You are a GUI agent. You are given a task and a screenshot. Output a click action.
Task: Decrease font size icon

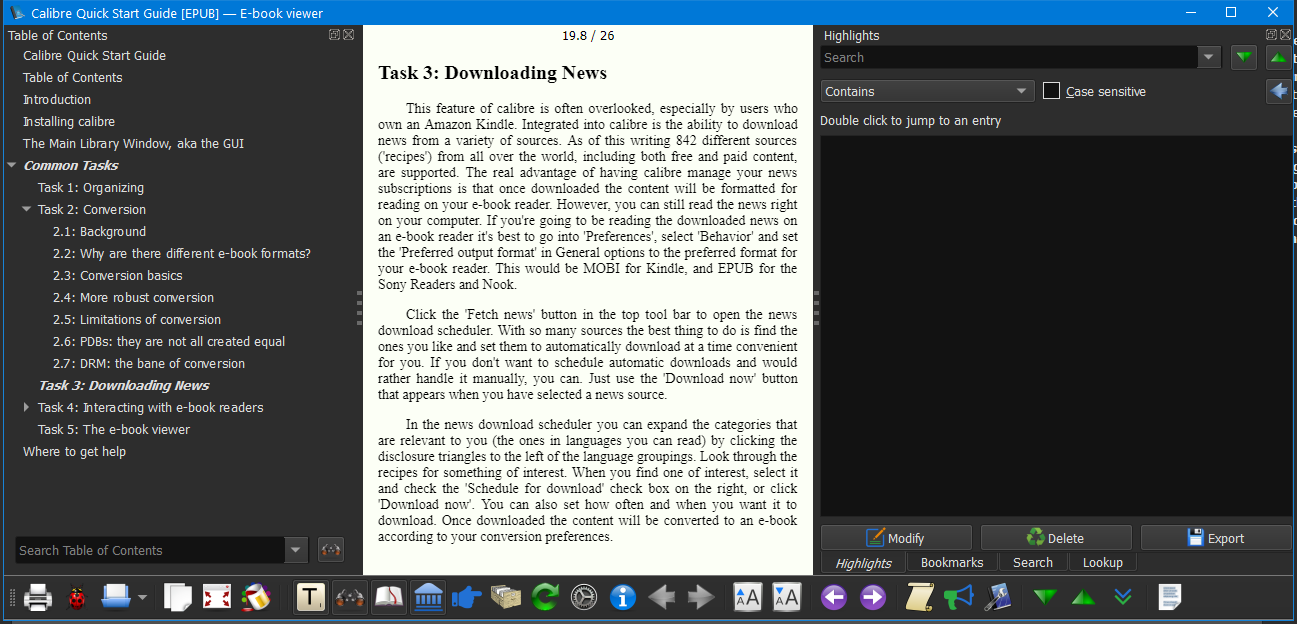(x=787, y=598)
